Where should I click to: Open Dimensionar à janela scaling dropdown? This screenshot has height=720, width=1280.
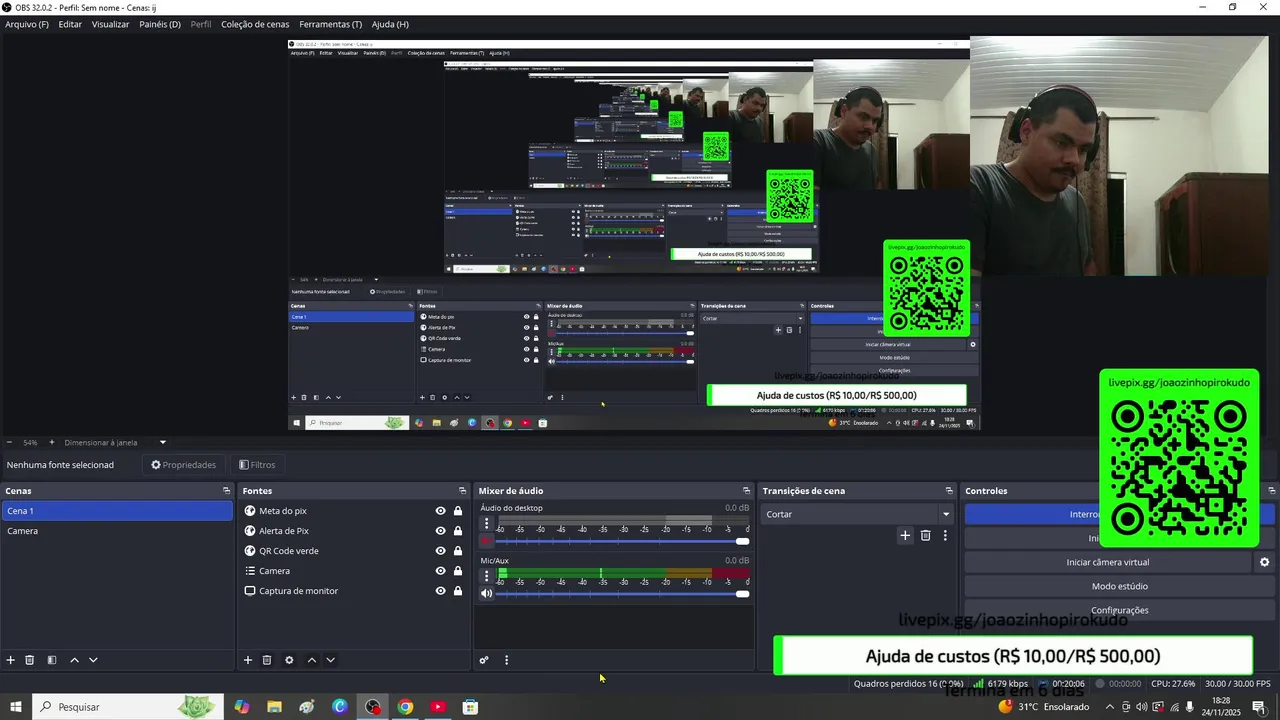coord(163,442)
